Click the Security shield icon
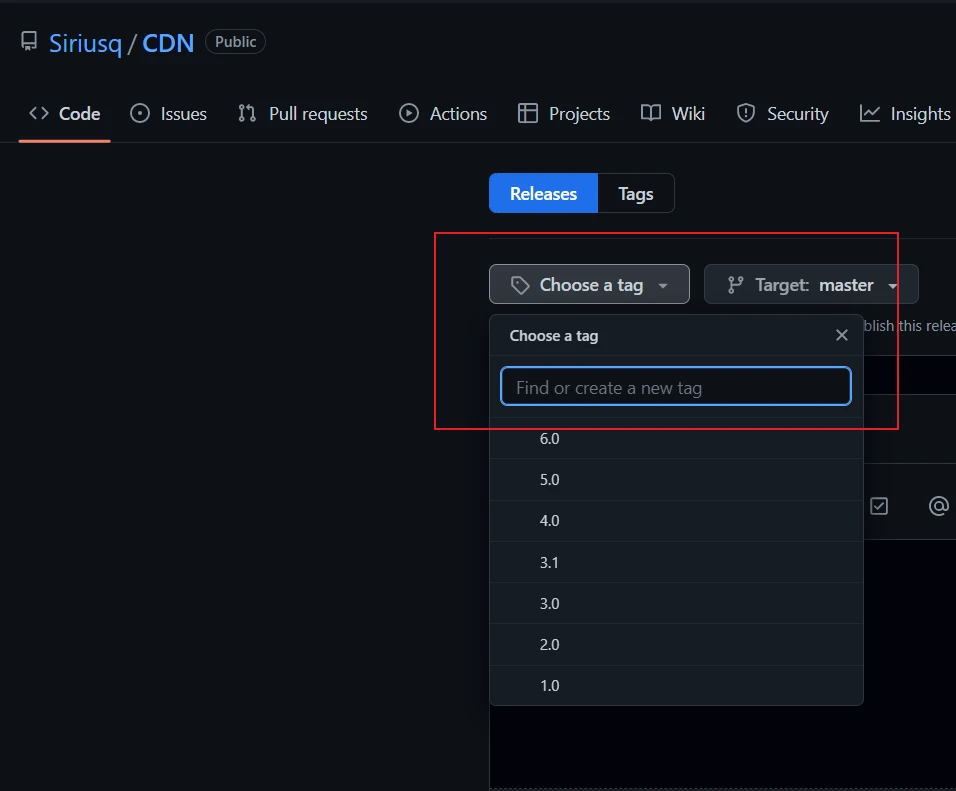Viewport: 956px width, 791px height. coord(746,113)
